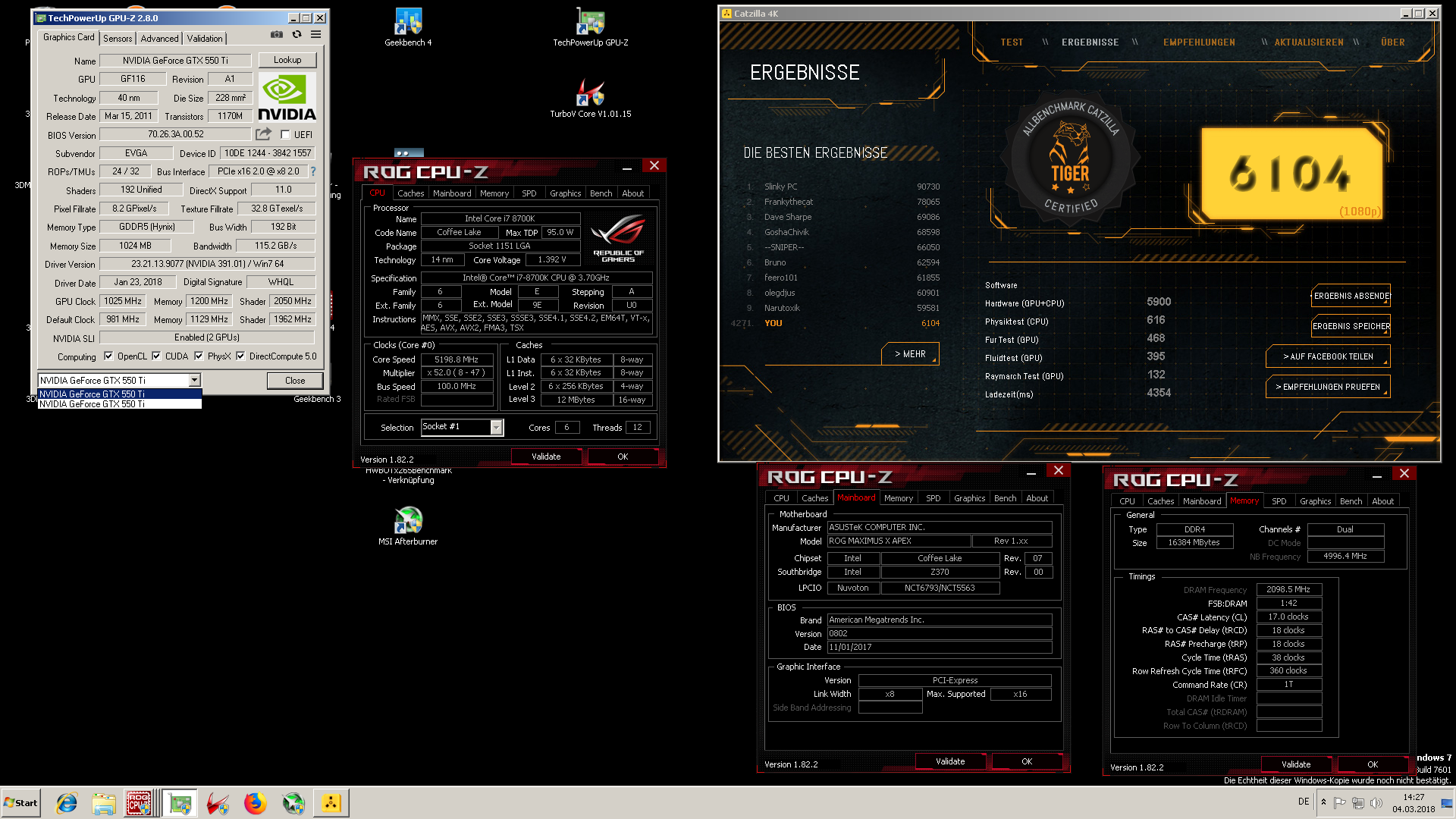Toggle the UEFI checkbox

(285, 134)
